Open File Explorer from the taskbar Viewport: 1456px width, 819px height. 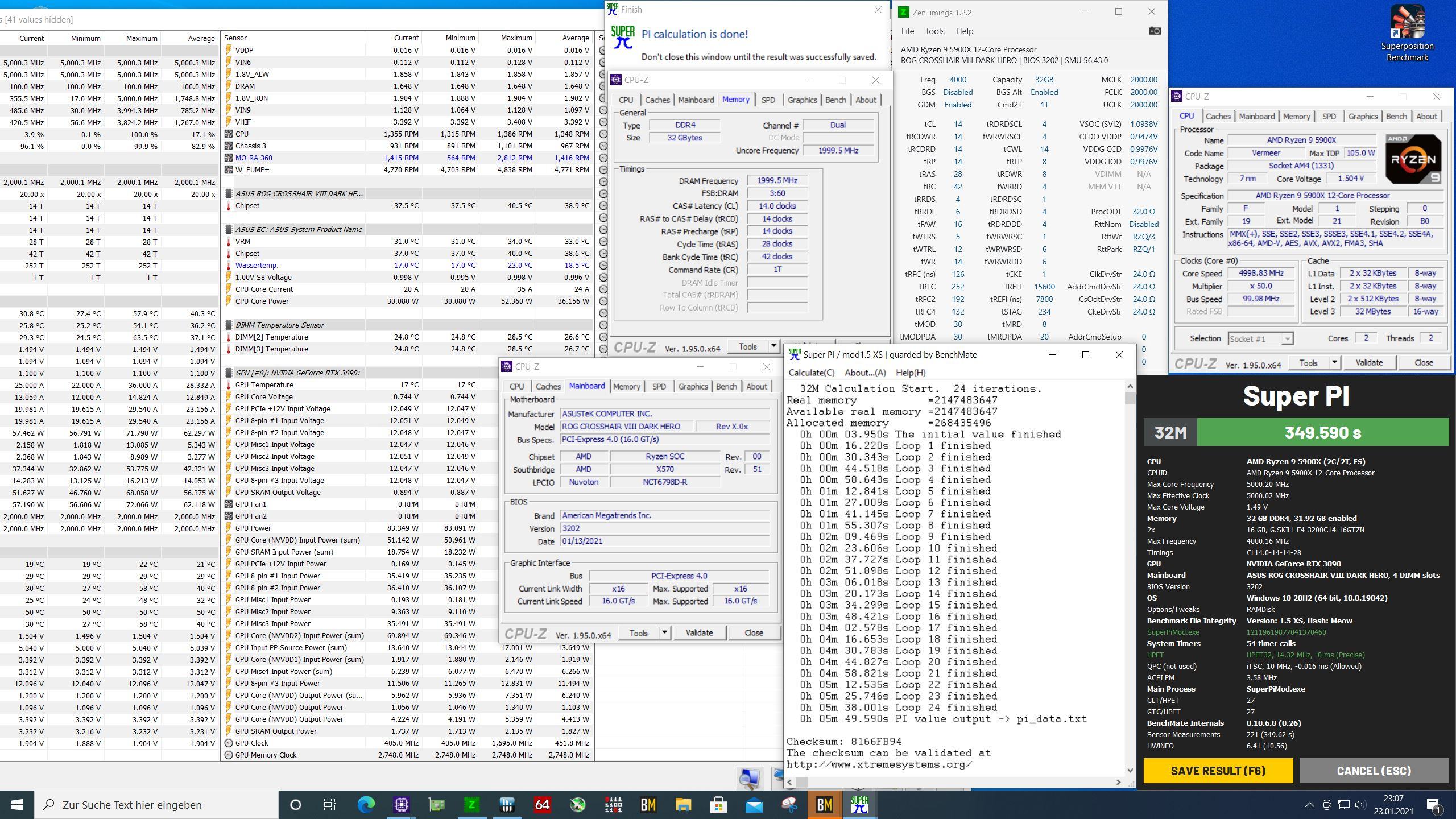click(683, 805)
